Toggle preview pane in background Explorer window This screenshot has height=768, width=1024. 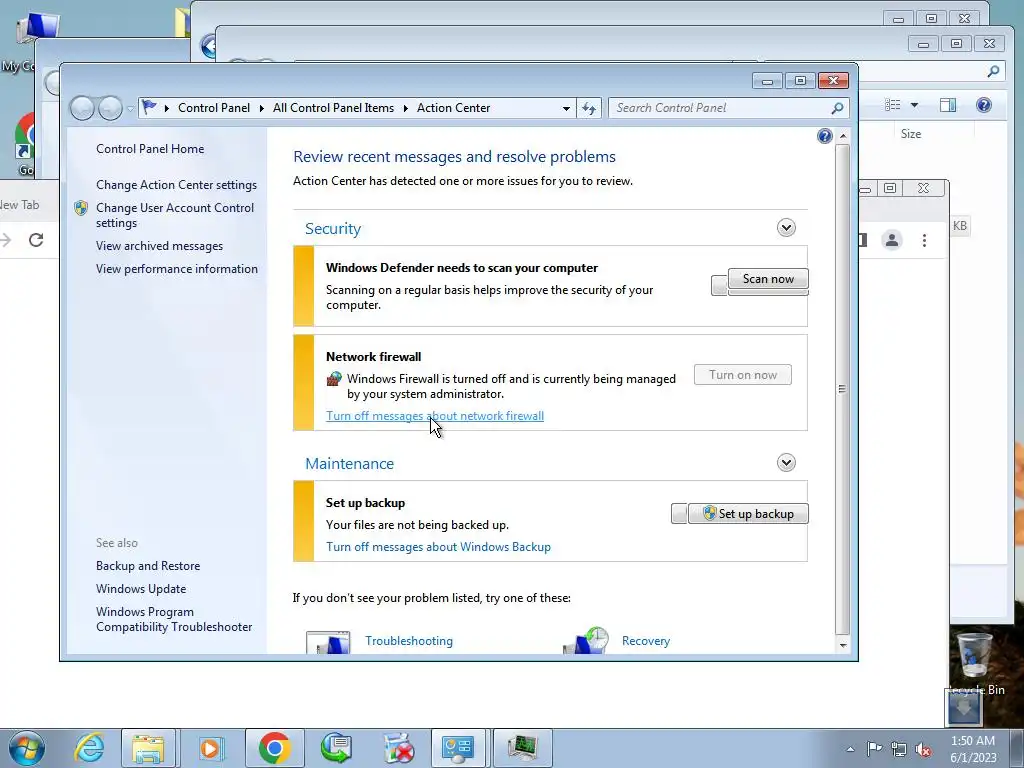tap(948, 105)
